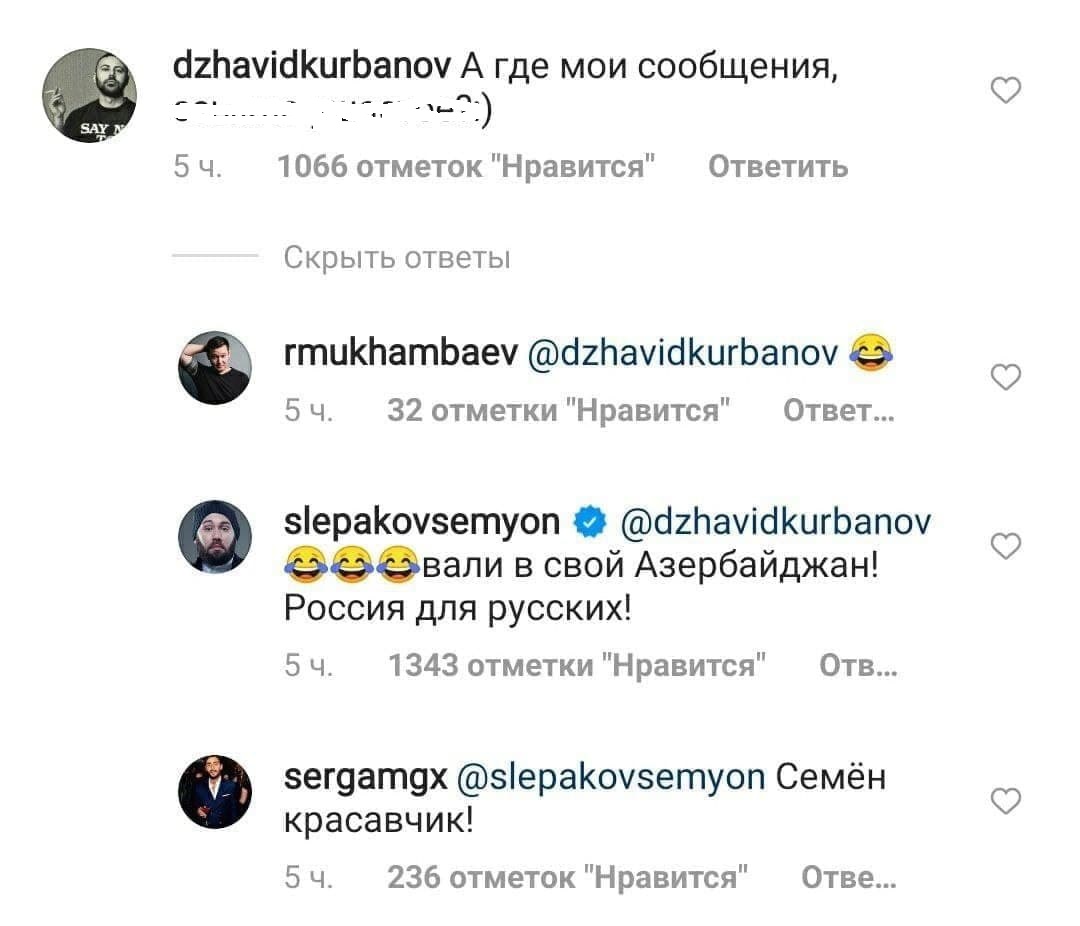
Task: Reply to rmukhambaev's comment
Action: [x=839, y=410]
